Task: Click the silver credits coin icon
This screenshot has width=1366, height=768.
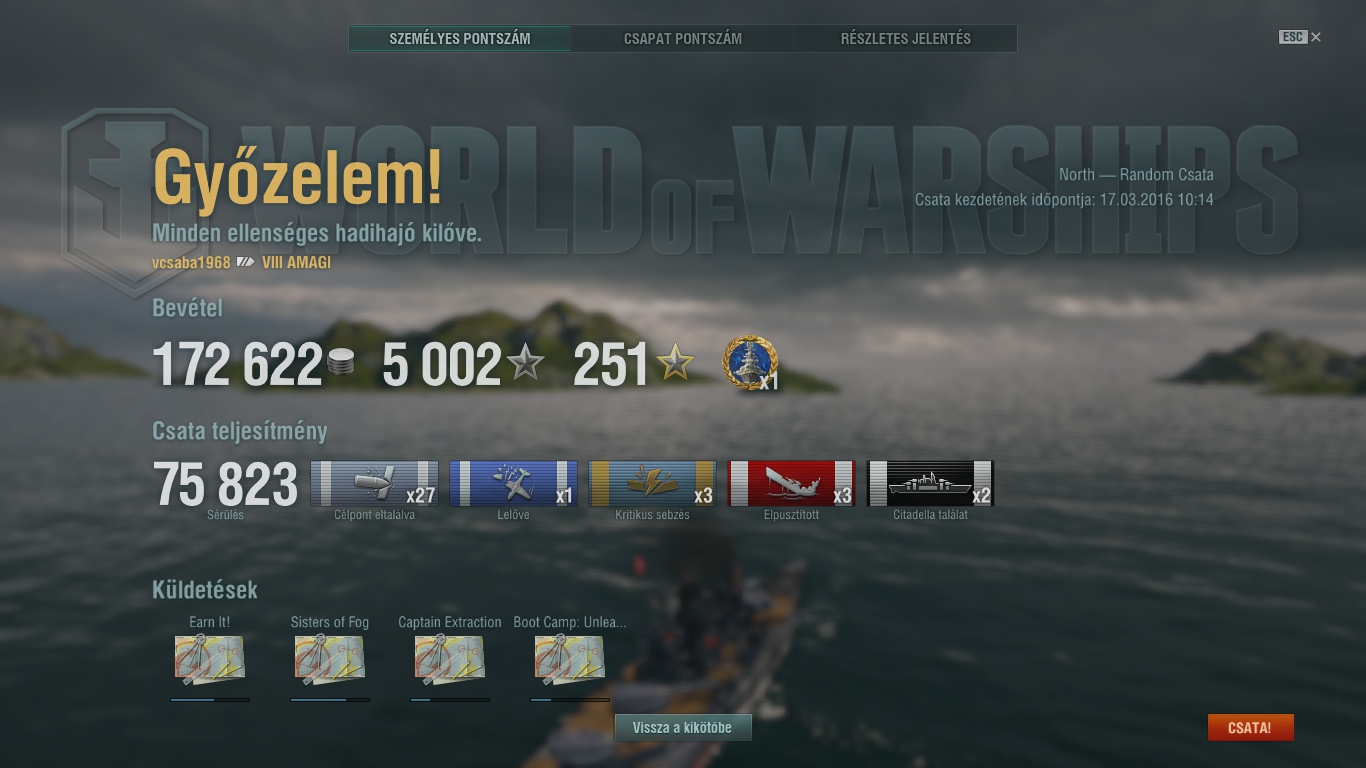Action: coord(341,364)
